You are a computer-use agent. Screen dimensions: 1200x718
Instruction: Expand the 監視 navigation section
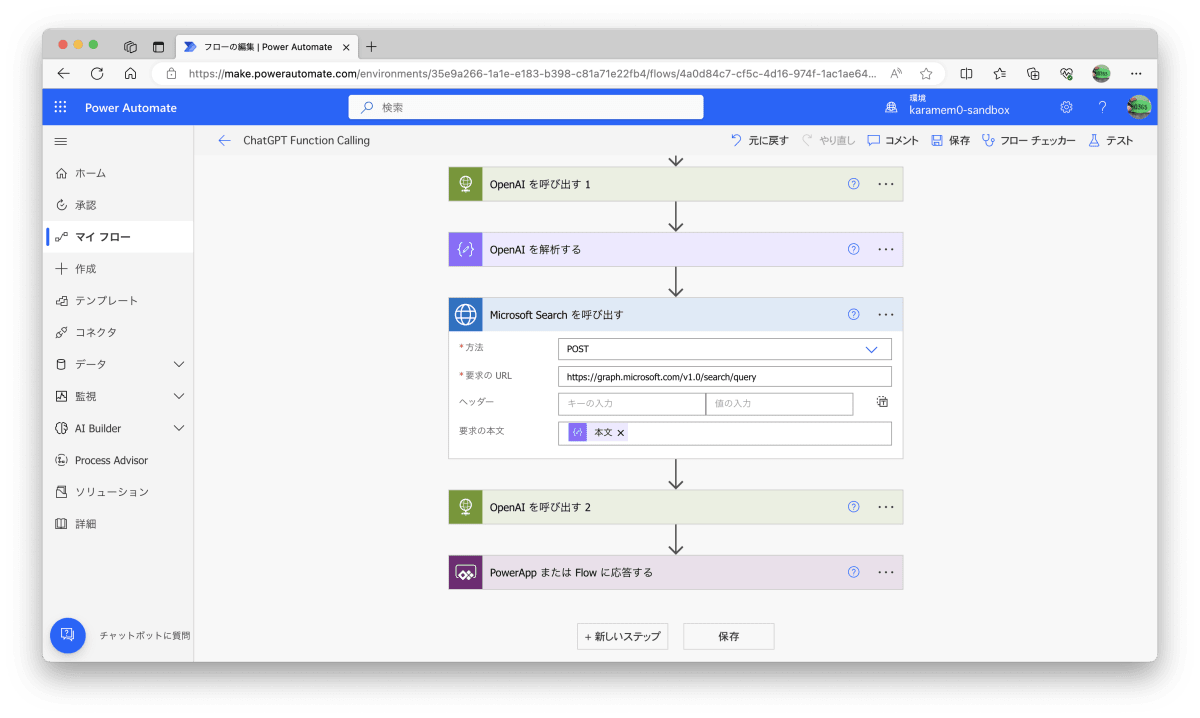pyautogui.click(x=179, y=396)
